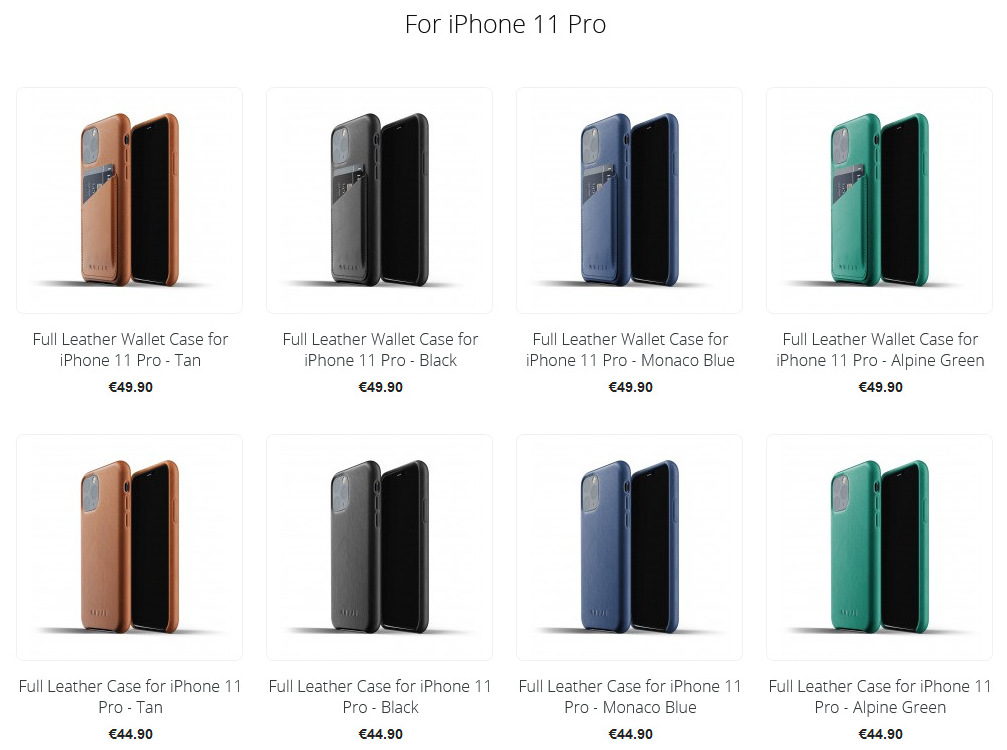The image size is (1007, 750).
Task: Click 'Full Leather Case - Monaco Blue' title link
Action: coord(630,696)
